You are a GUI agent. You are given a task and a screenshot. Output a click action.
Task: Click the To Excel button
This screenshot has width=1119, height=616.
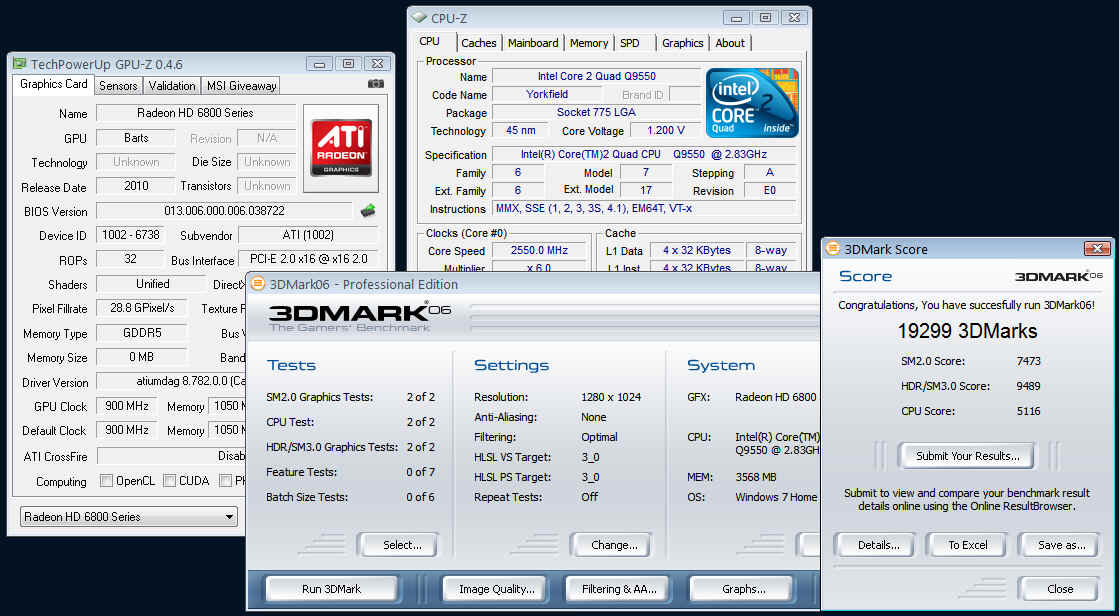point(968,545)
